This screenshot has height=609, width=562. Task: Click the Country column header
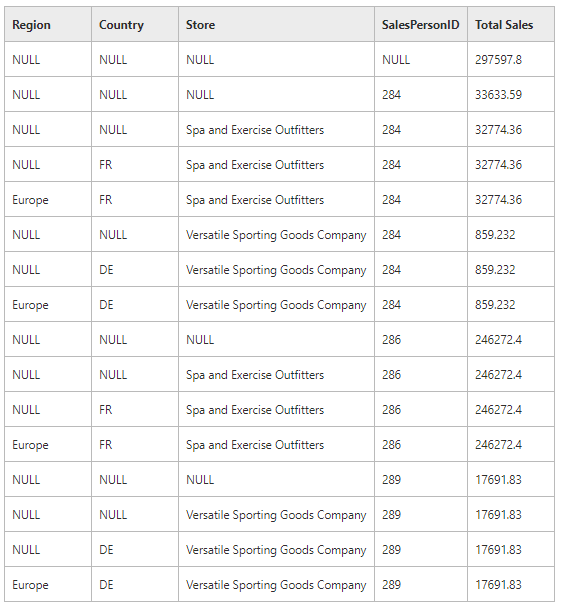135,24
